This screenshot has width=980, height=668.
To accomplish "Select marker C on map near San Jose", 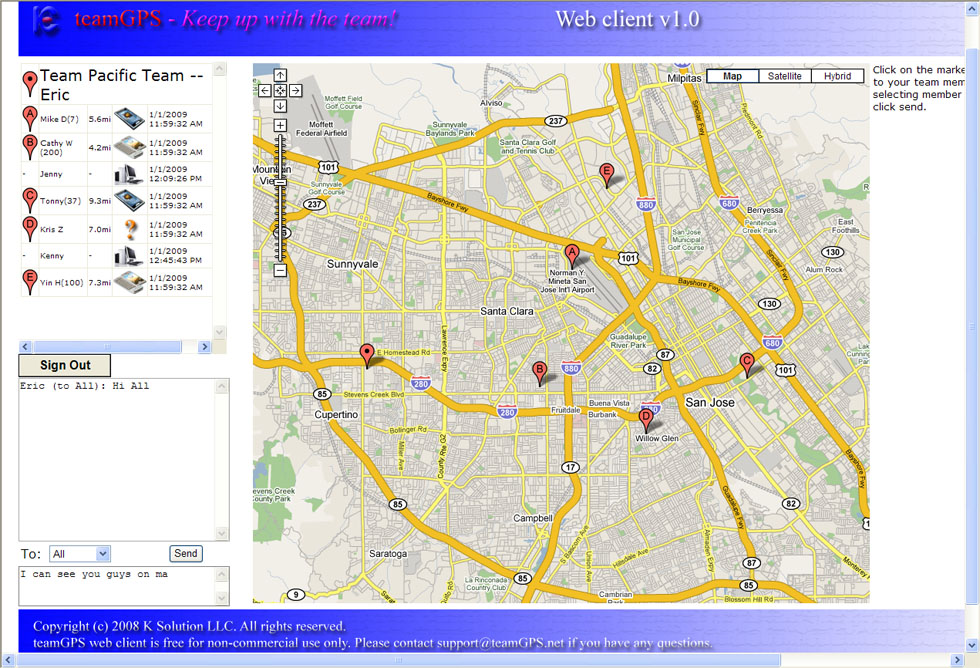I will [746, 364].
